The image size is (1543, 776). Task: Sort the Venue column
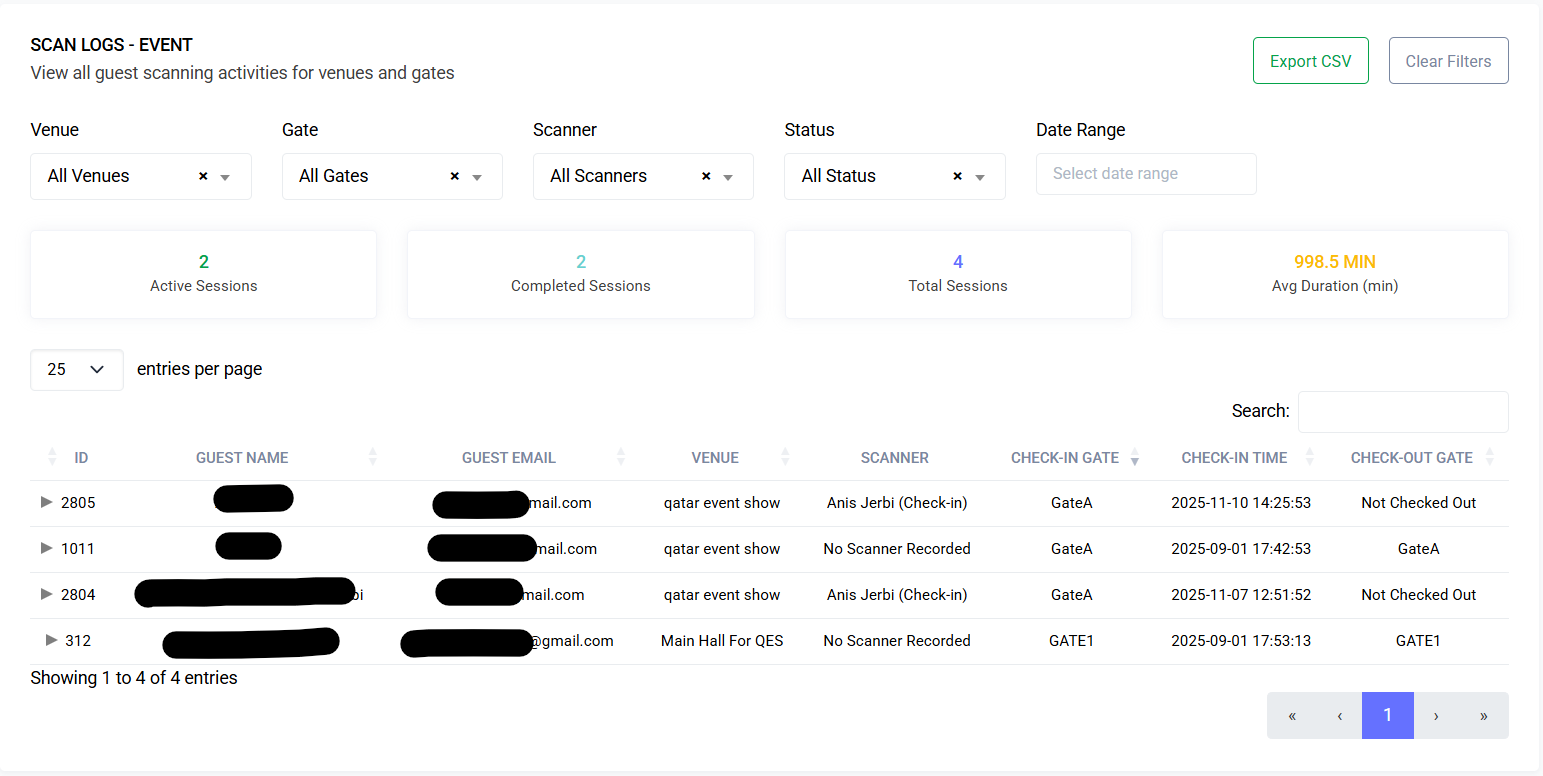[x=786, y=457]
